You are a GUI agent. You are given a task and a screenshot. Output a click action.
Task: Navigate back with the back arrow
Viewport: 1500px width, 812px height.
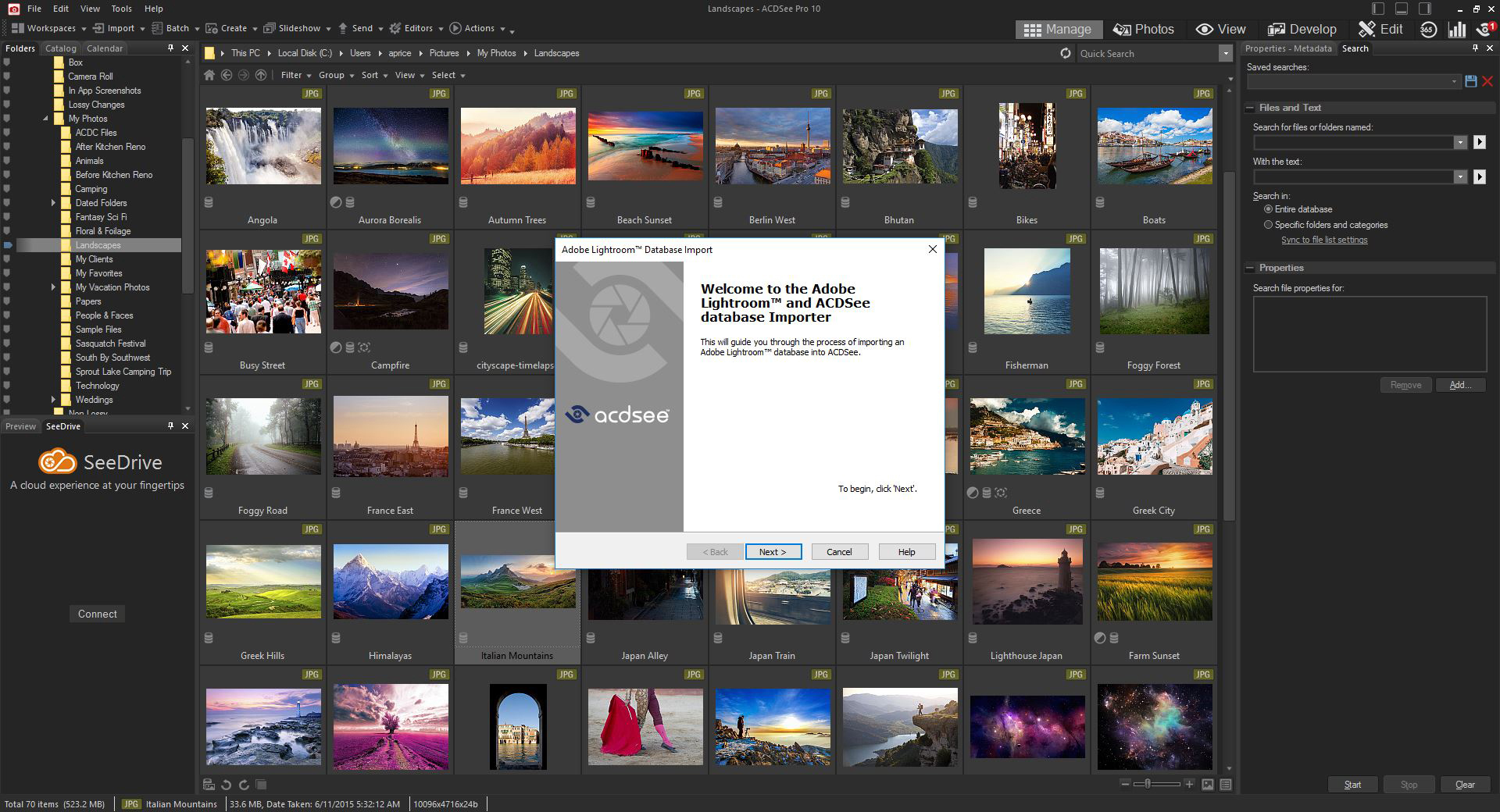[227, 75]
